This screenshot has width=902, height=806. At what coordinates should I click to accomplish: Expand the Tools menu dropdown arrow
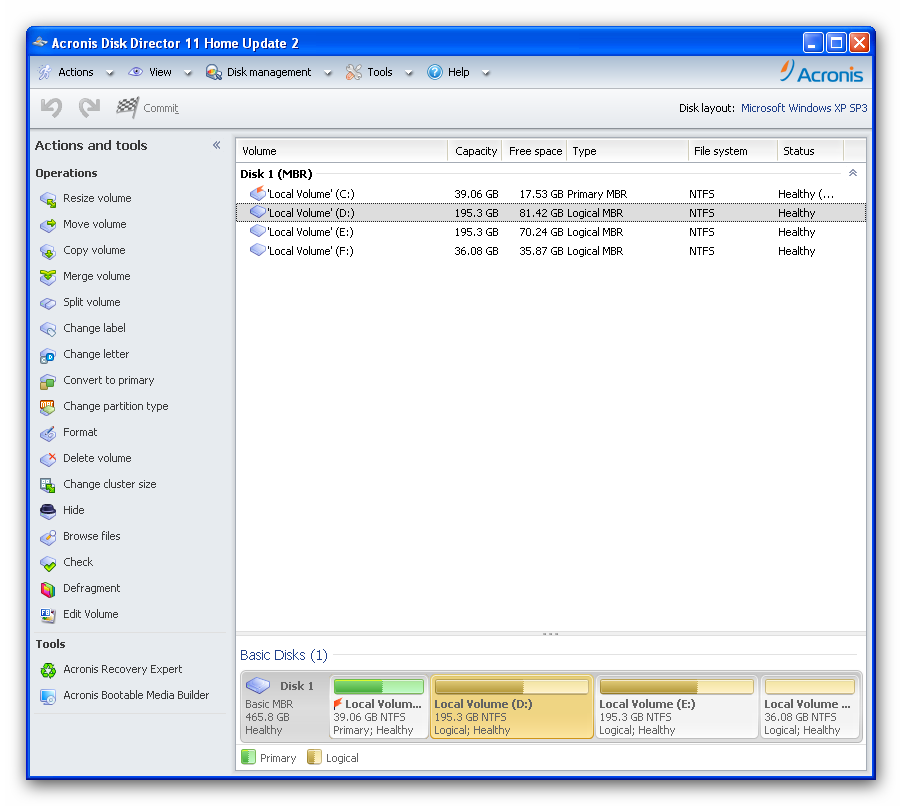tap(409, 73)
